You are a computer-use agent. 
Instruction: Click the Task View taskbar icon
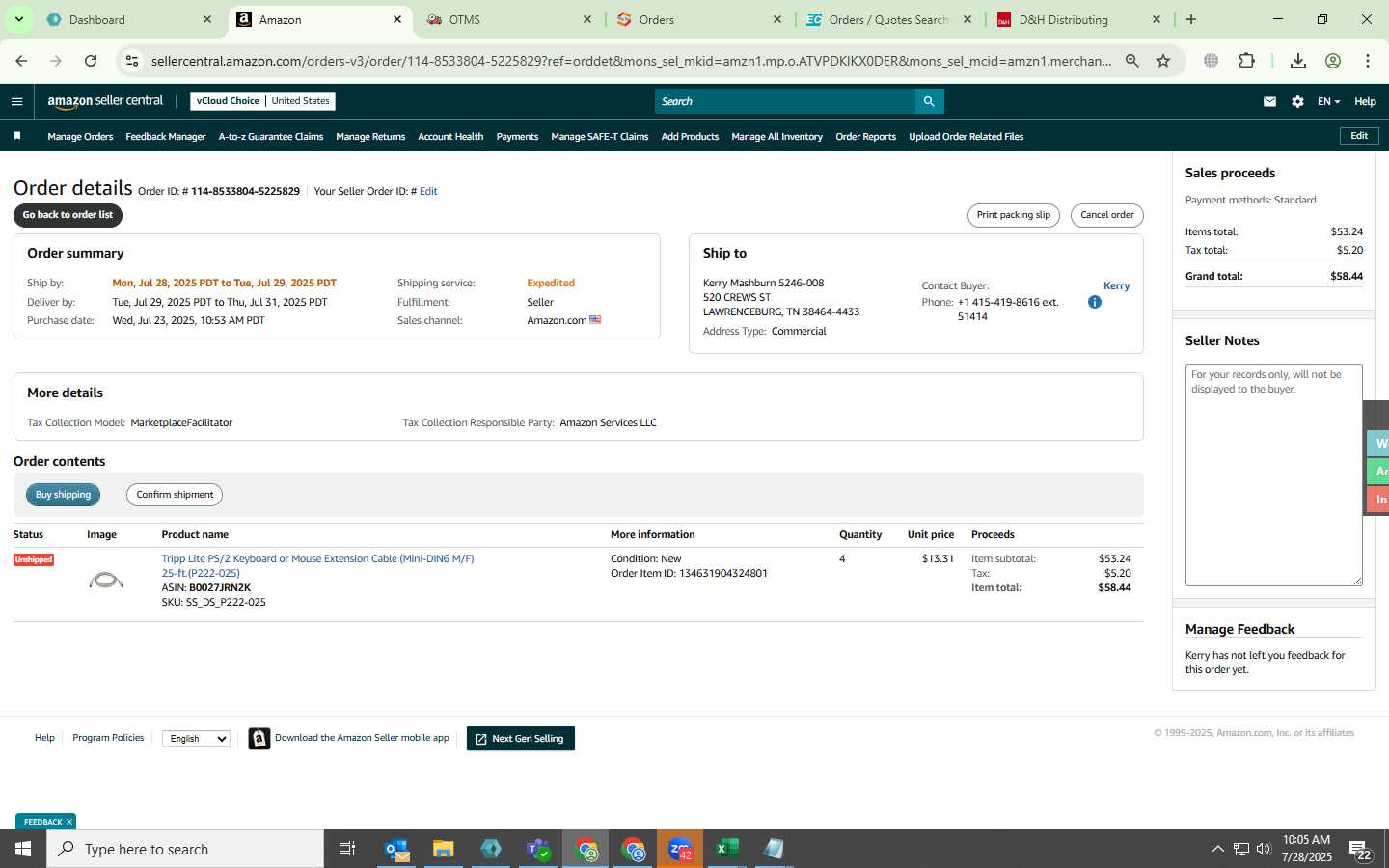pyautogui.click(x=347, y=849)
